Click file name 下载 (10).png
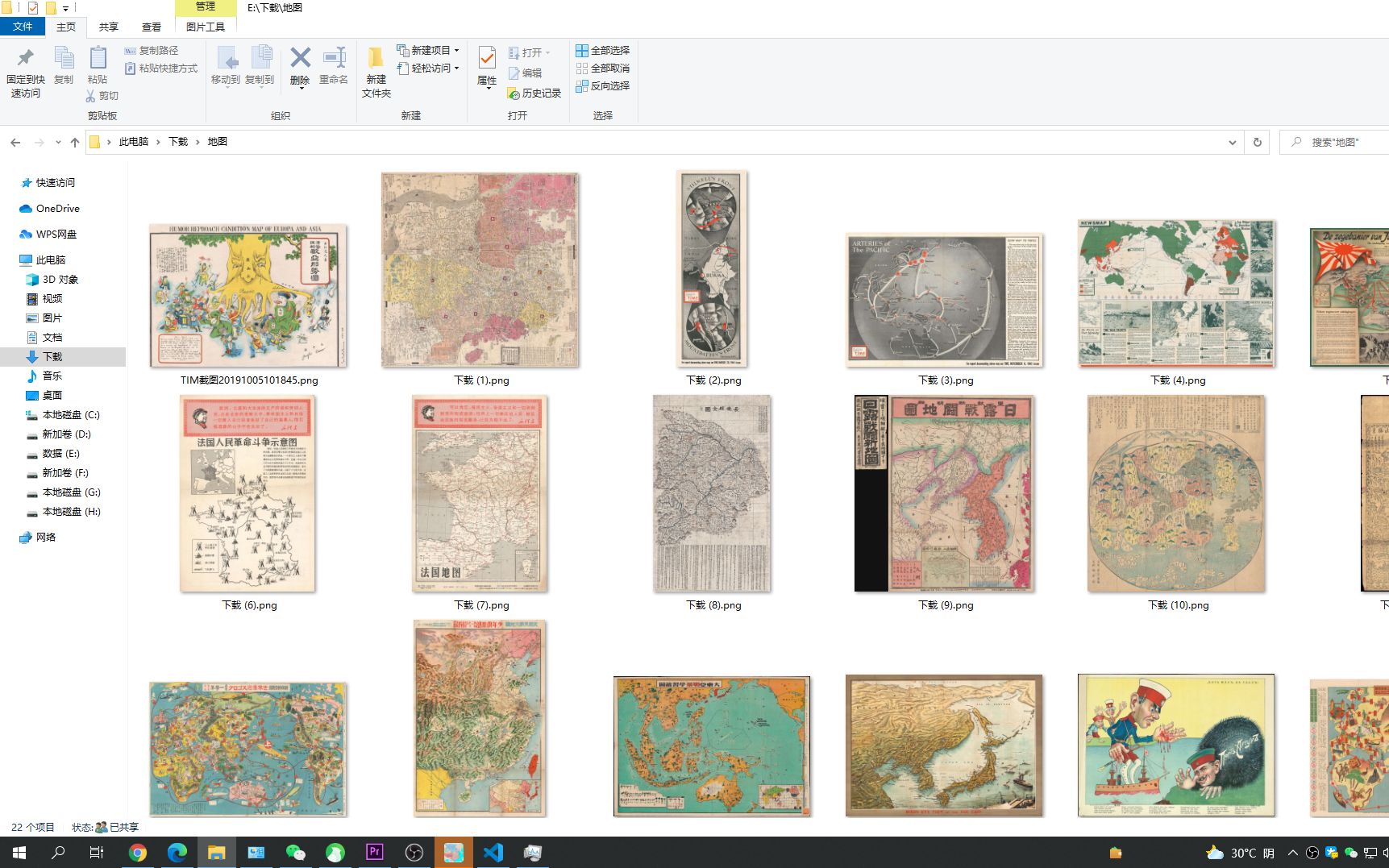 point(1178,605)
